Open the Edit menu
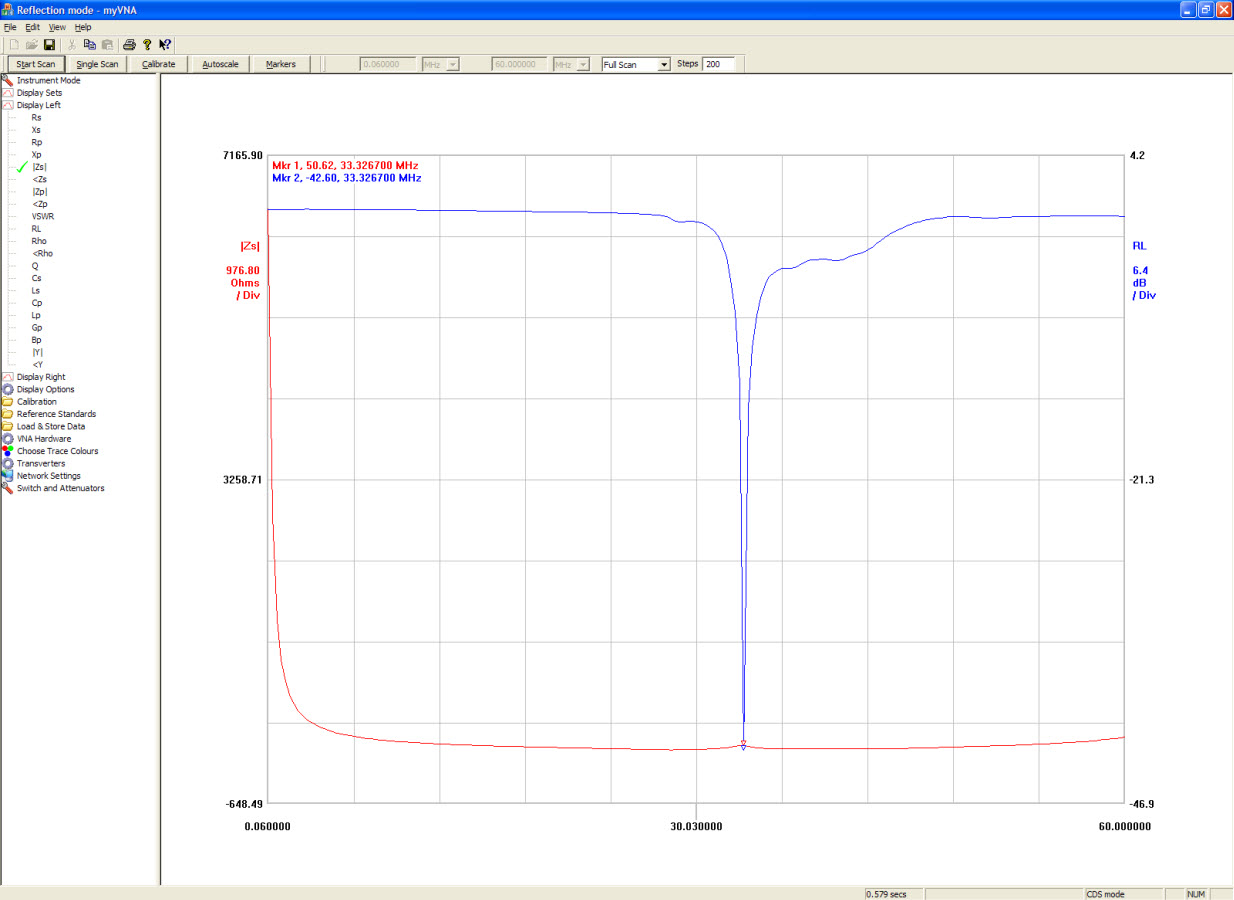This screenshot has width=1234, height=900. tap(33, 27)
